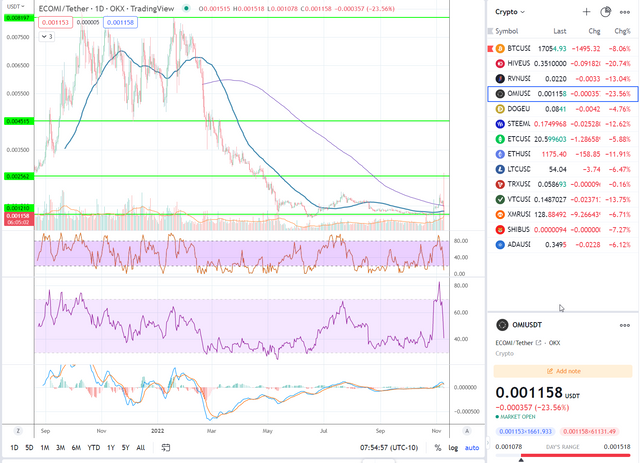Click the red flag next to BTCUSD
The width and height of the screenshot is (640, 463).
coord(490,49)
